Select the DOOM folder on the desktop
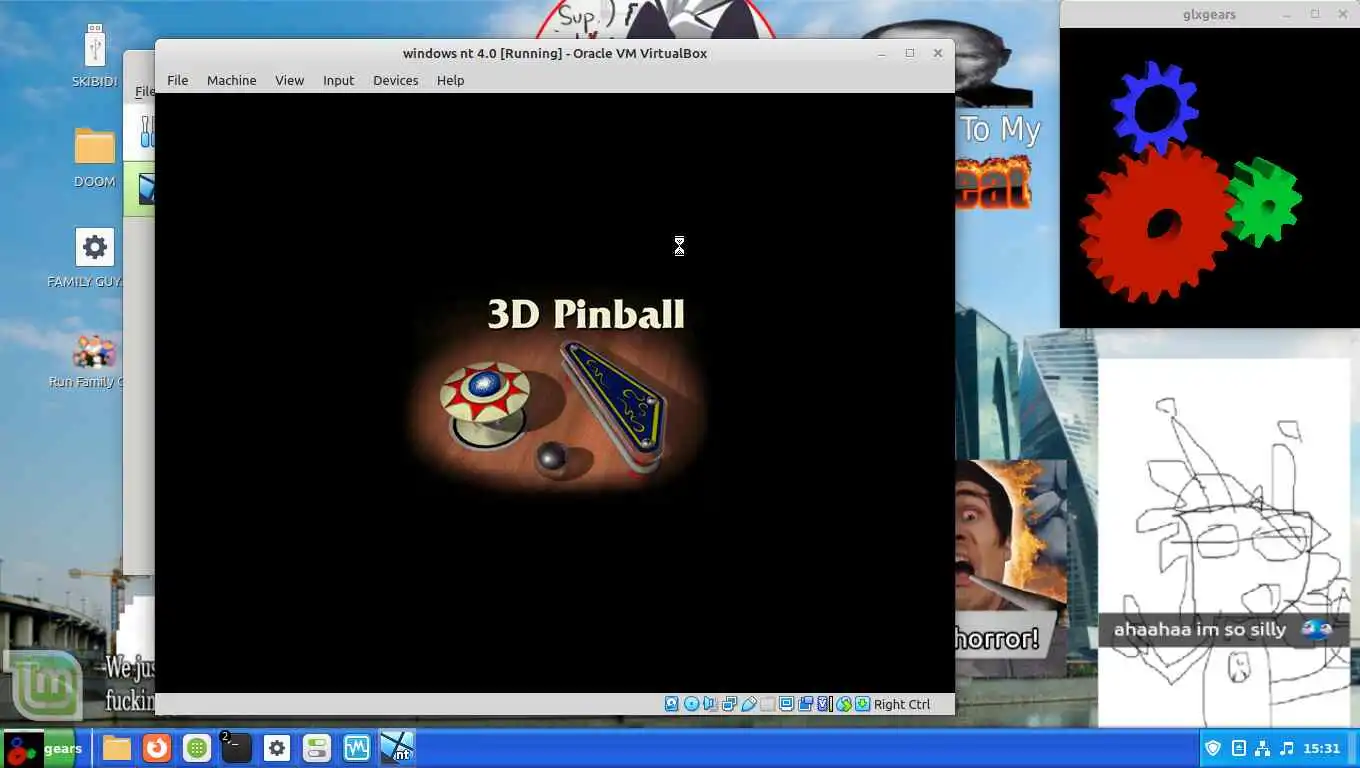This screenshot has height=768, width=1360. point(94,157)
